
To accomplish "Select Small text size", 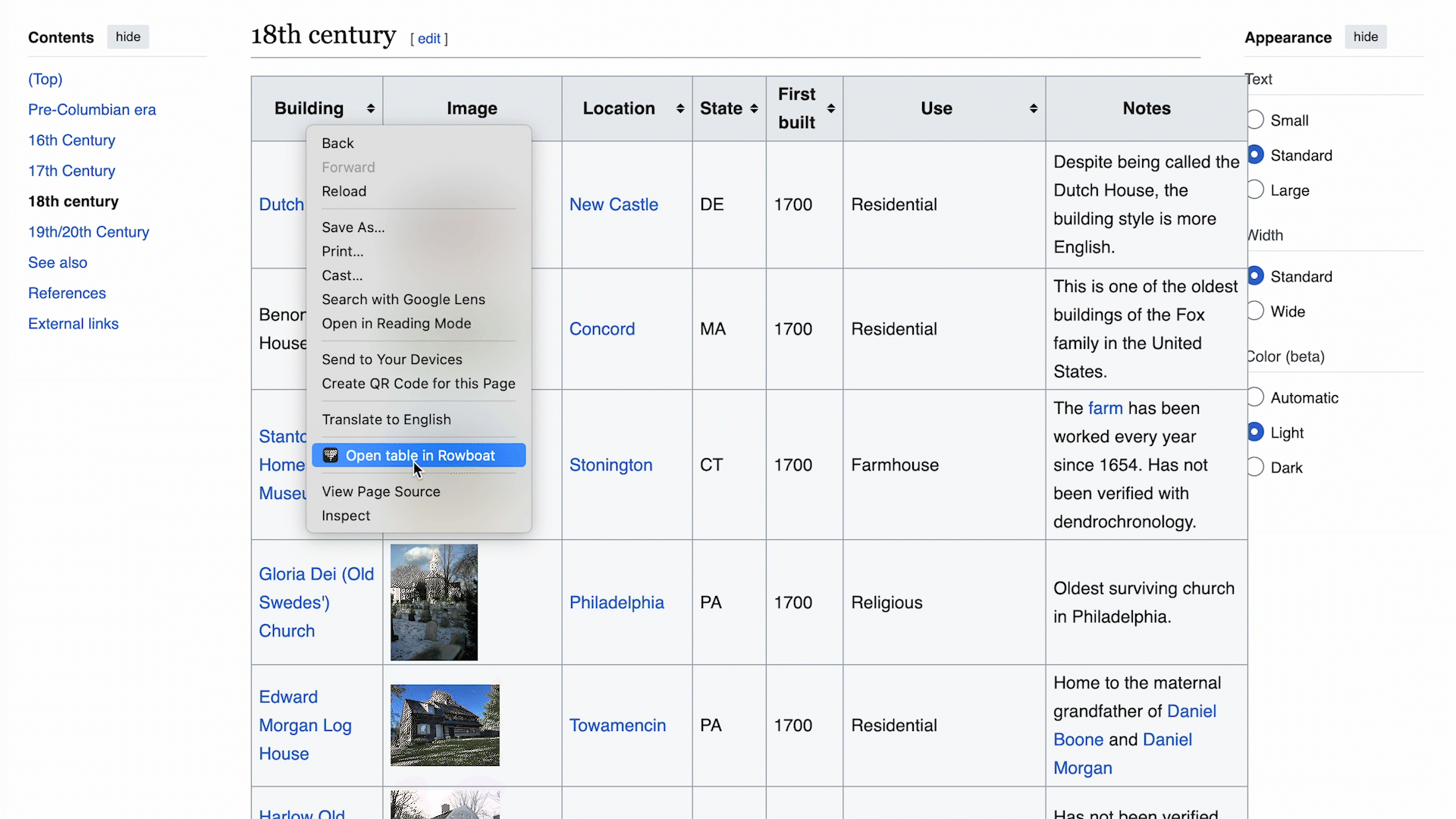I will pos(1255,119).
